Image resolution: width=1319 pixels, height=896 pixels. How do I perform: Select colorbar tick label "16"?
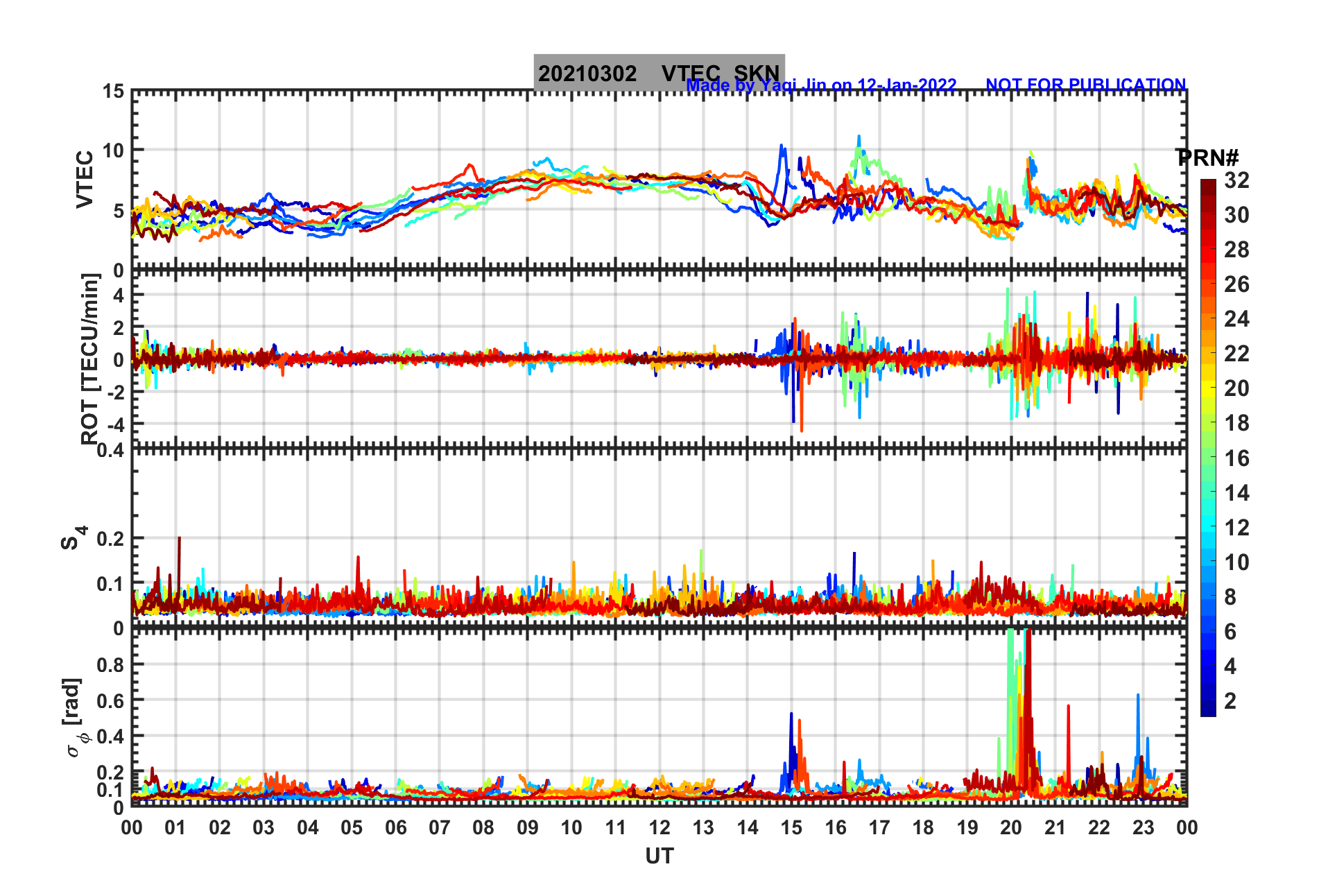(x=1236, y=458)
